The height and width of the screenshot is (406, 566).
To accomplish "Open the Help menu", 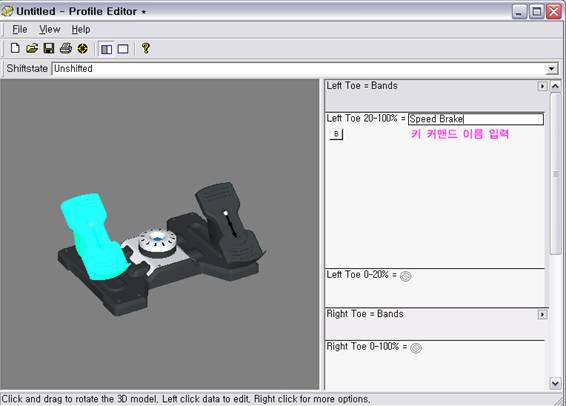I will click(x=80, y=29).
